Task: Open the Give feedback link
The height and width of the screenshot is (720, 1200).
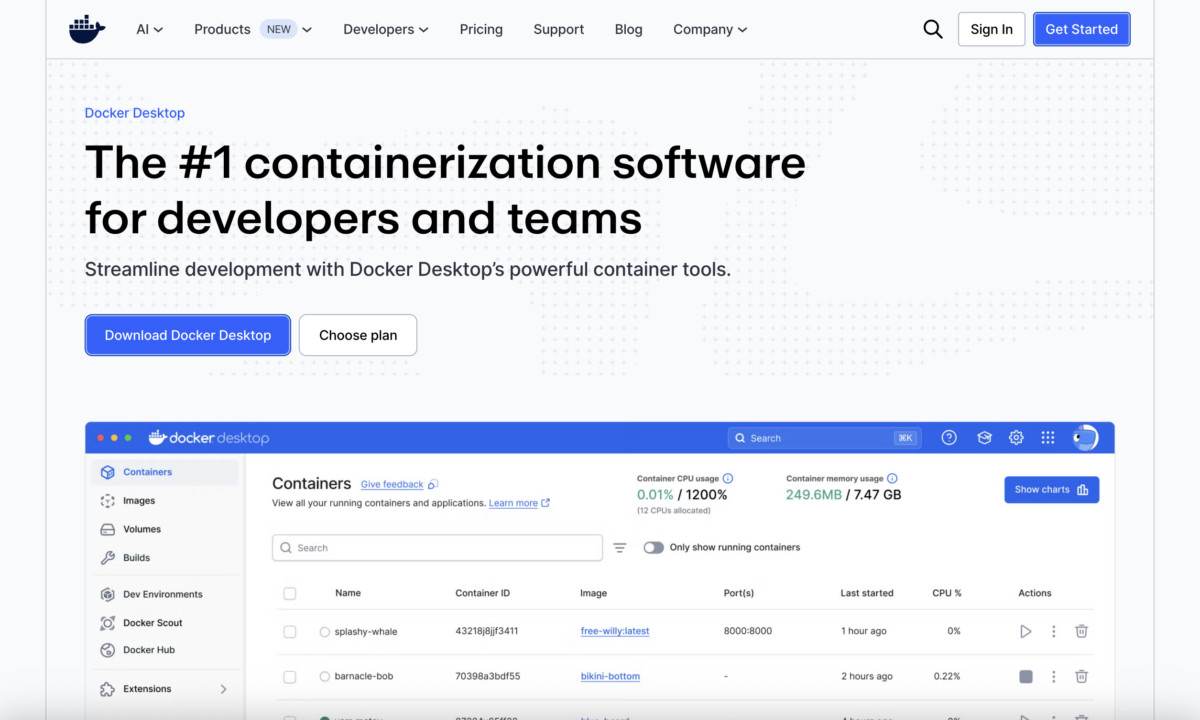Action: tap(392, 484)
